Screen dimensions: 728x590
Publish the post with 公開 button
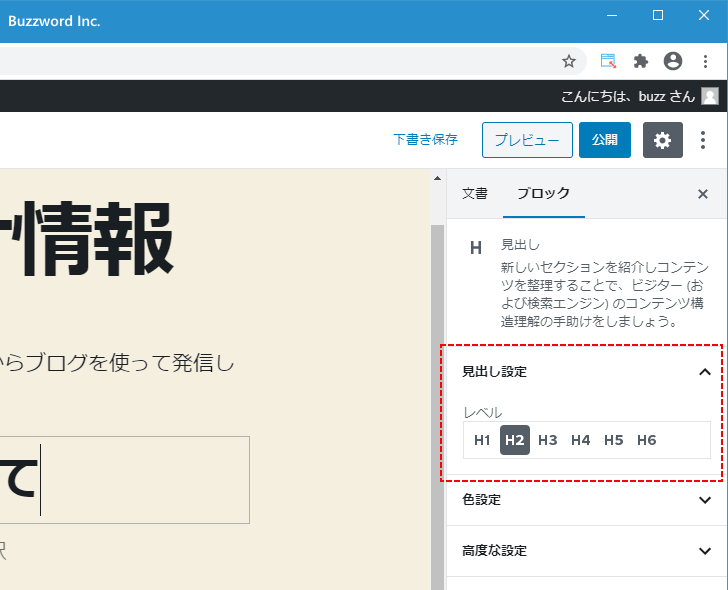(605, 140)
